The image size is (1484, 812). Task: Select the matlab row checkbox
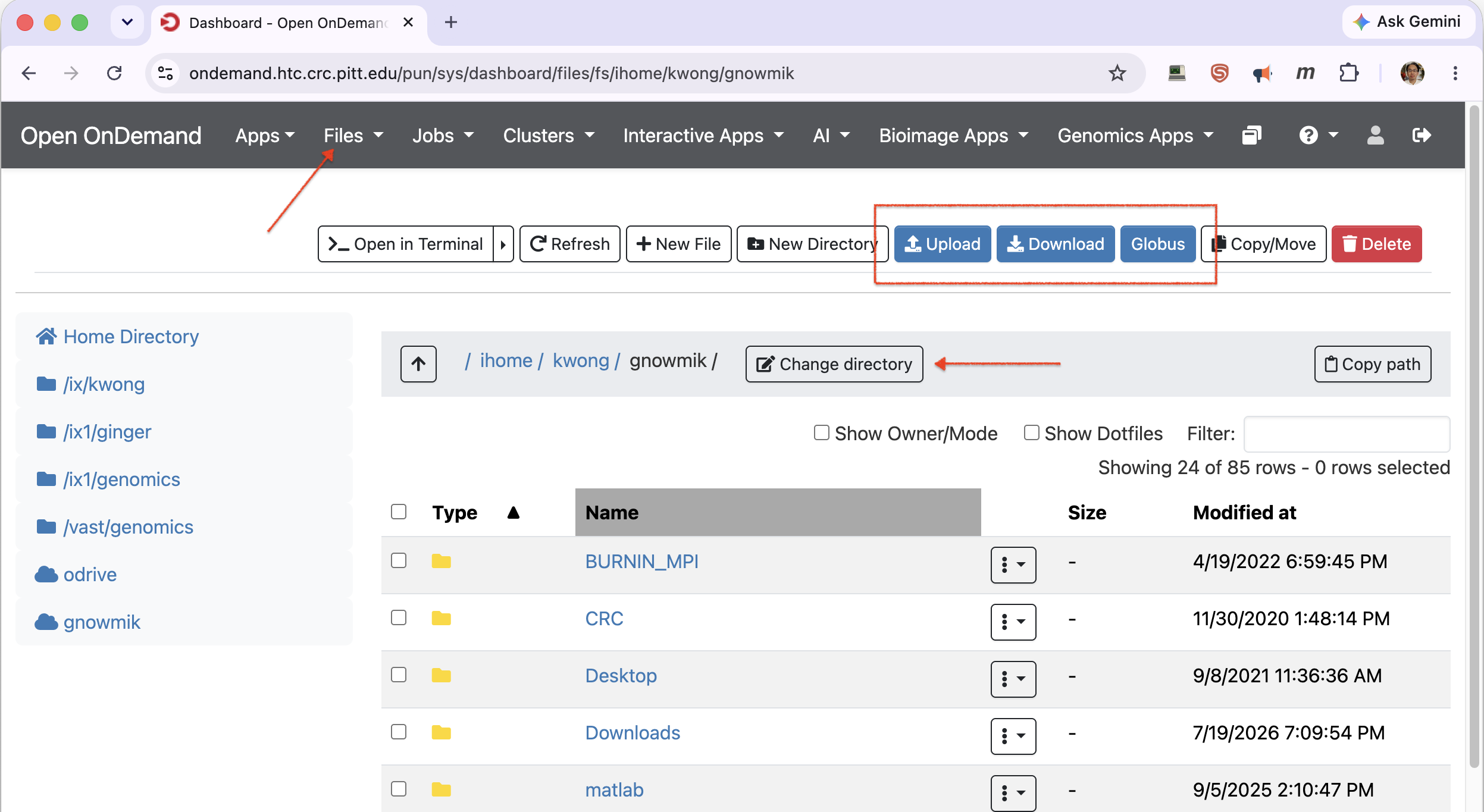coord(399,789)
